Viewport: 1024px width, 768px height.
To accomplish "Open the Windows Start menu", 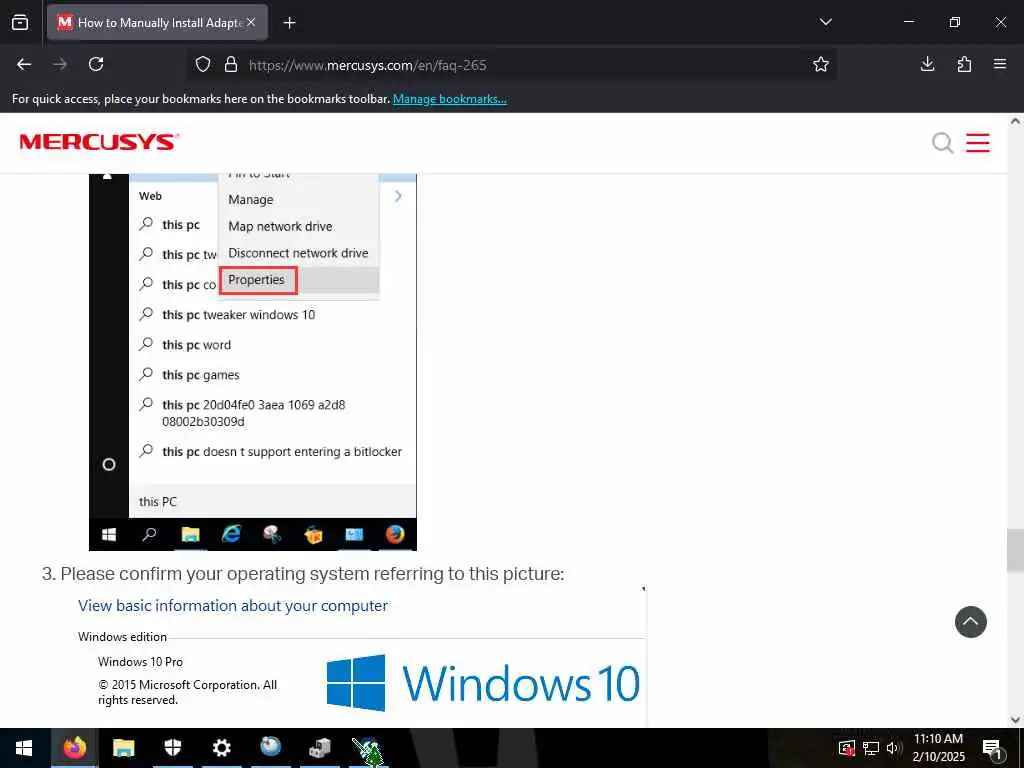I will pos(24,748).
